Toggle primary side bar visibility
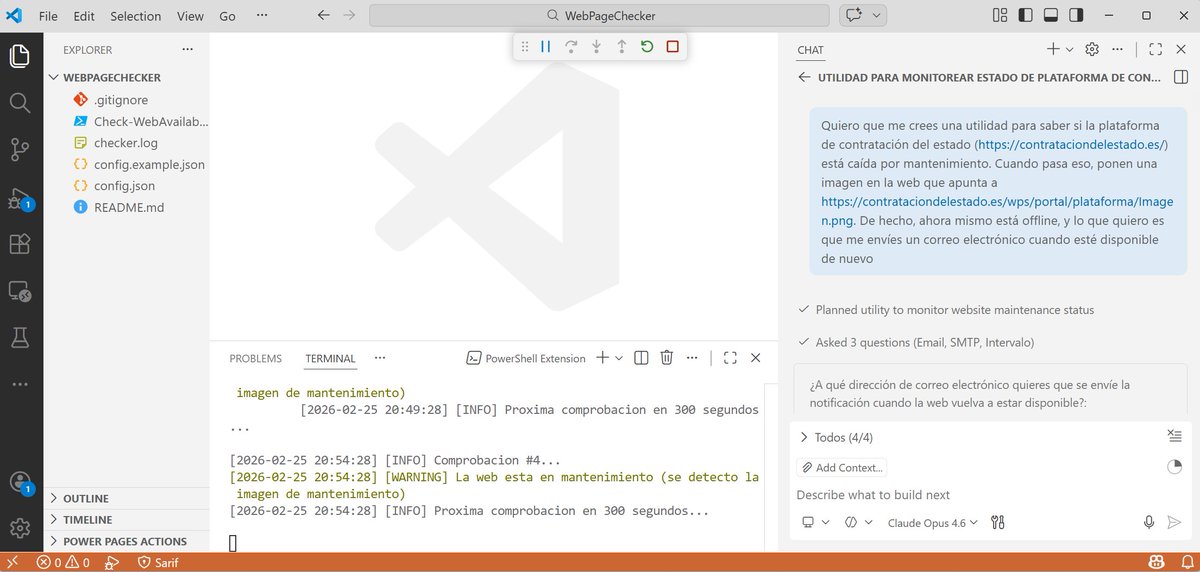This screenshot has width=1200, height=572. click(1026, 16)
